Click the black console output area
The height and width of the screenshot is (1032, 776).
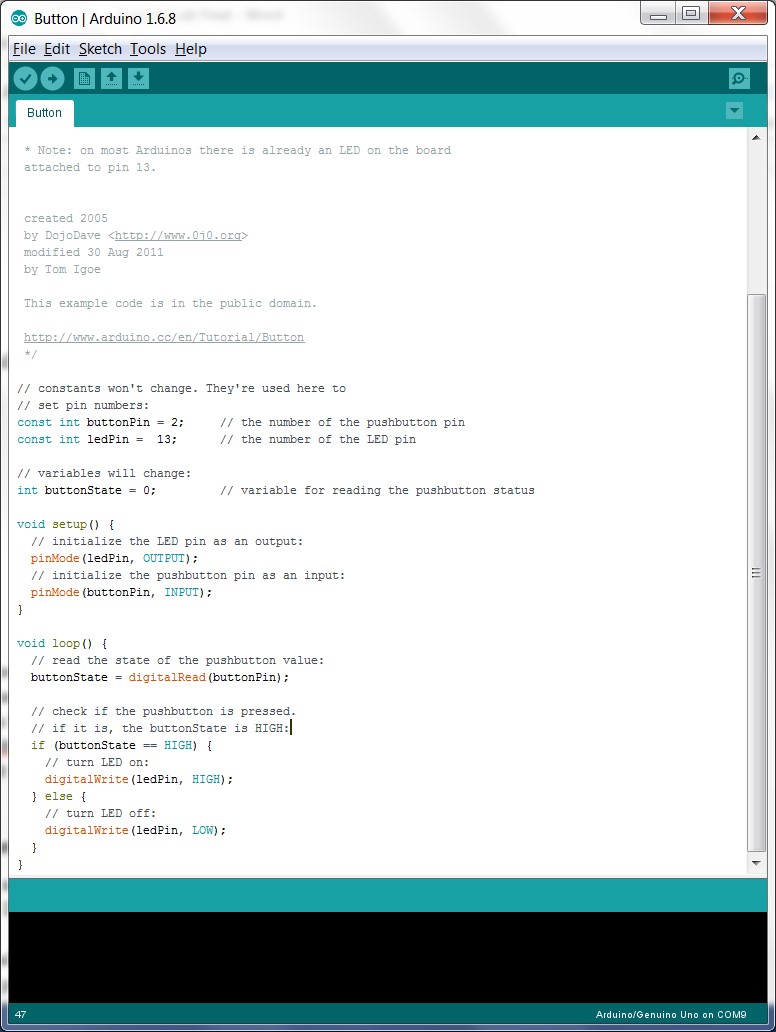tap(388, 957)
